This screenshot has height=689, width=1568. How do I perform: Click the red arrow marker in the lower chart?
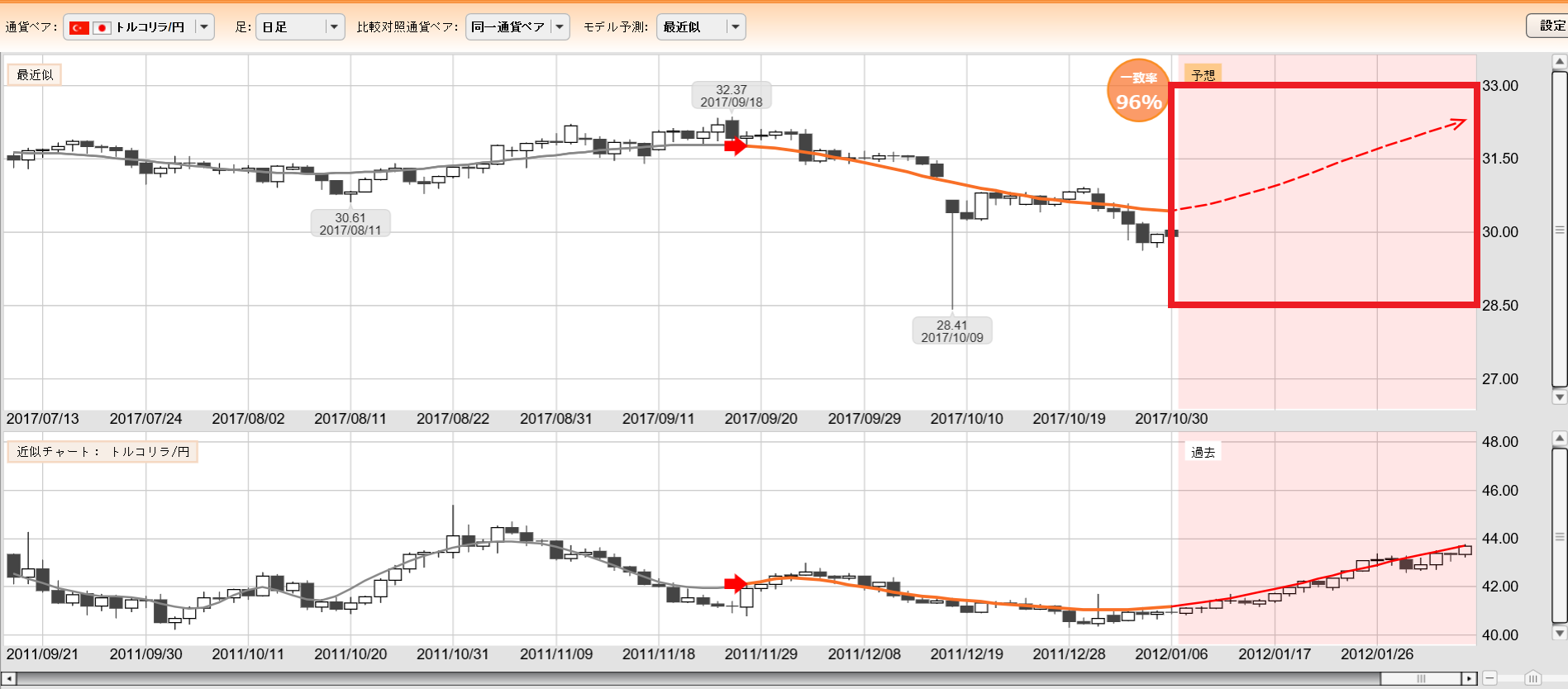tap(736, 584)
